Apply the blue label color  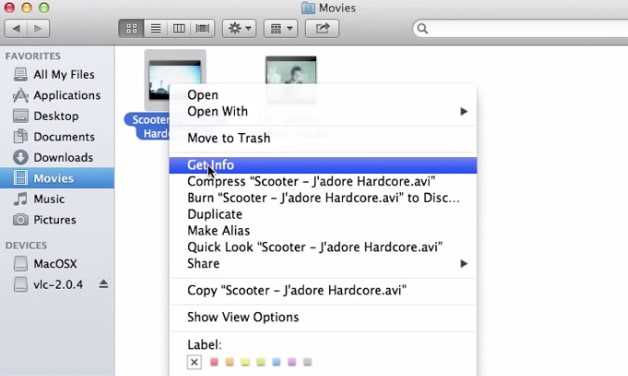tap(276, 362)
